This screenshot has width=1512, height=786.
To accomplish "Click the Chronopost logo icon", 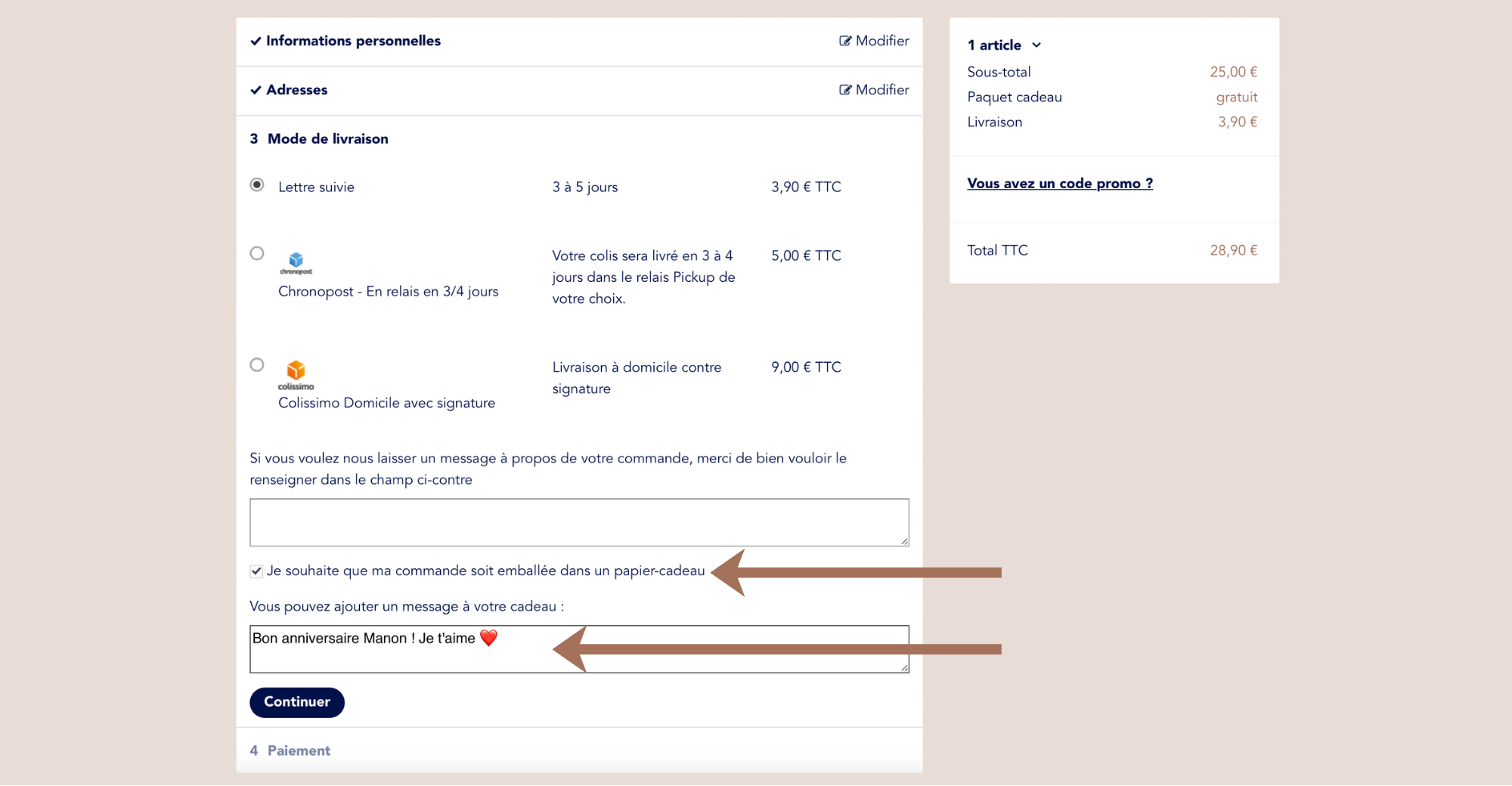I will click(x=296, y=261).
